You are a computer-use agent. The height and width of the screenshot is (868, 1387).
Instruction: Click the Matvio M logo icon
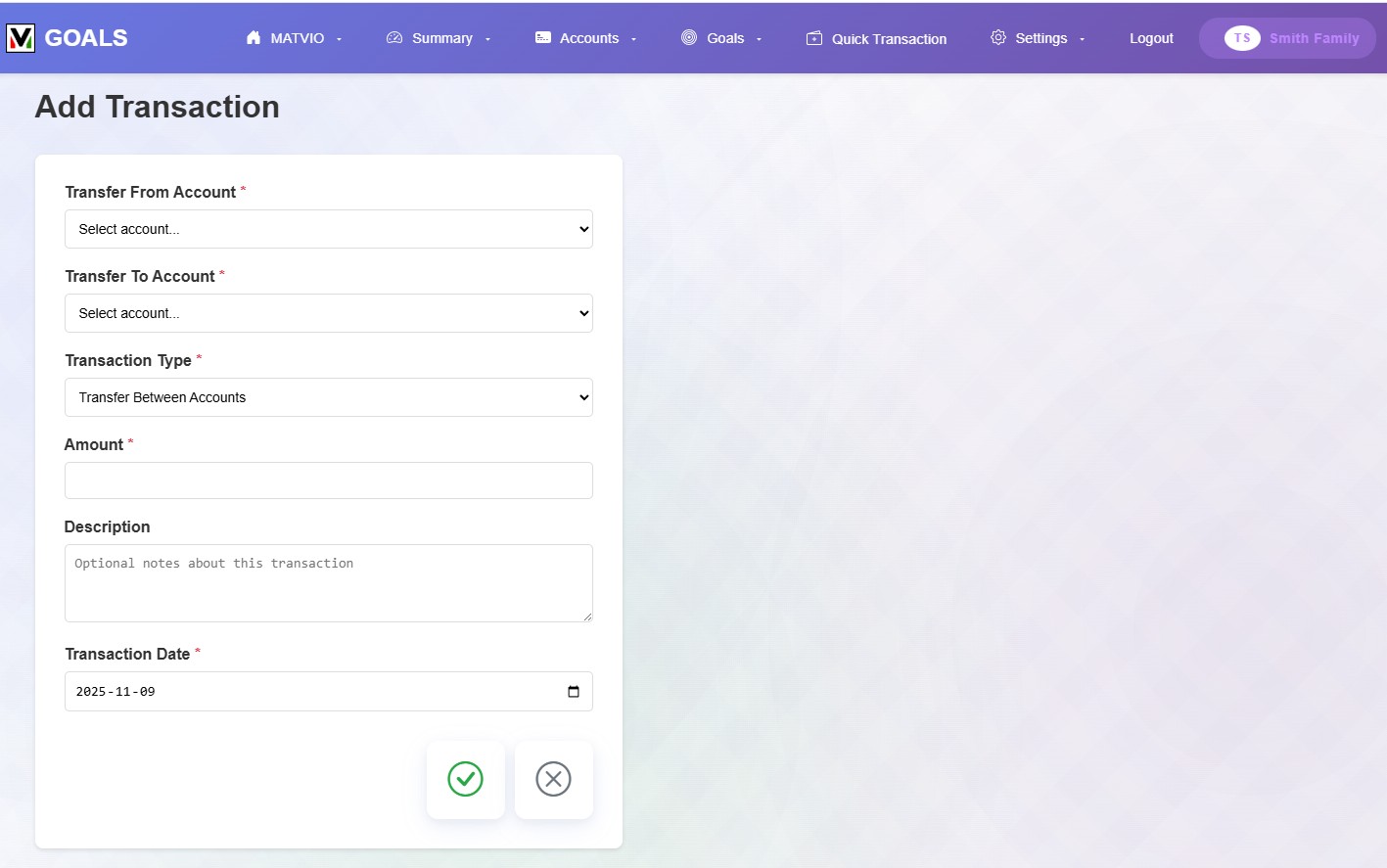[x=21, y=38]
